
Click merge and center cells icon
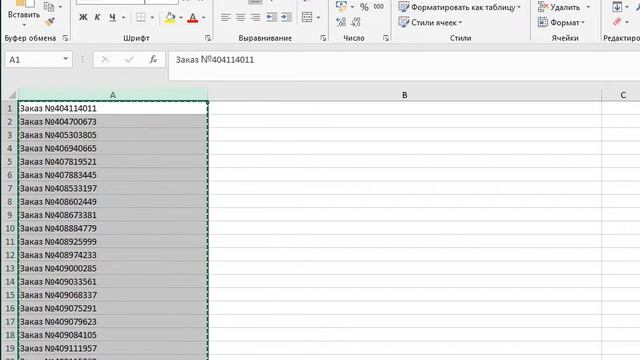(307, 17)
